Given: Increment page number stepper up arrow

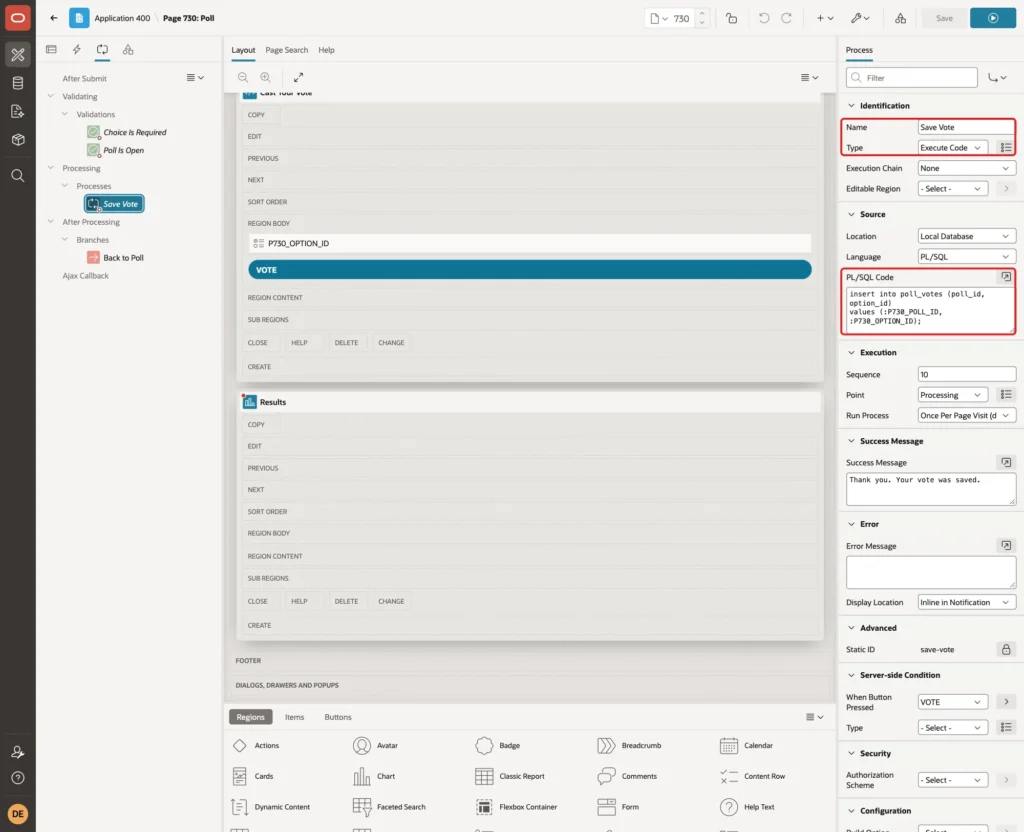Looking at the screenshot, I should point(701,13).
